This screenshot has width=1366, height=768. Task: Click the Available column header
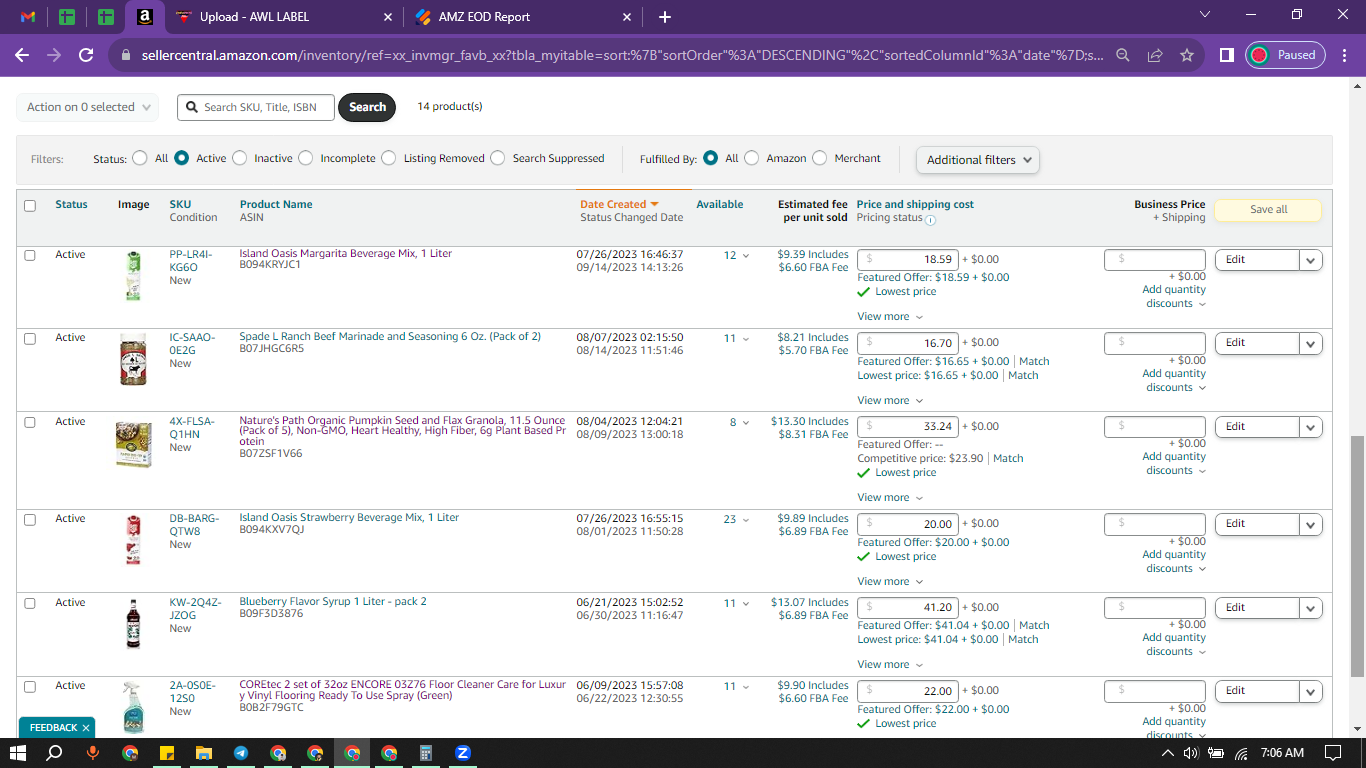point(720,204)
